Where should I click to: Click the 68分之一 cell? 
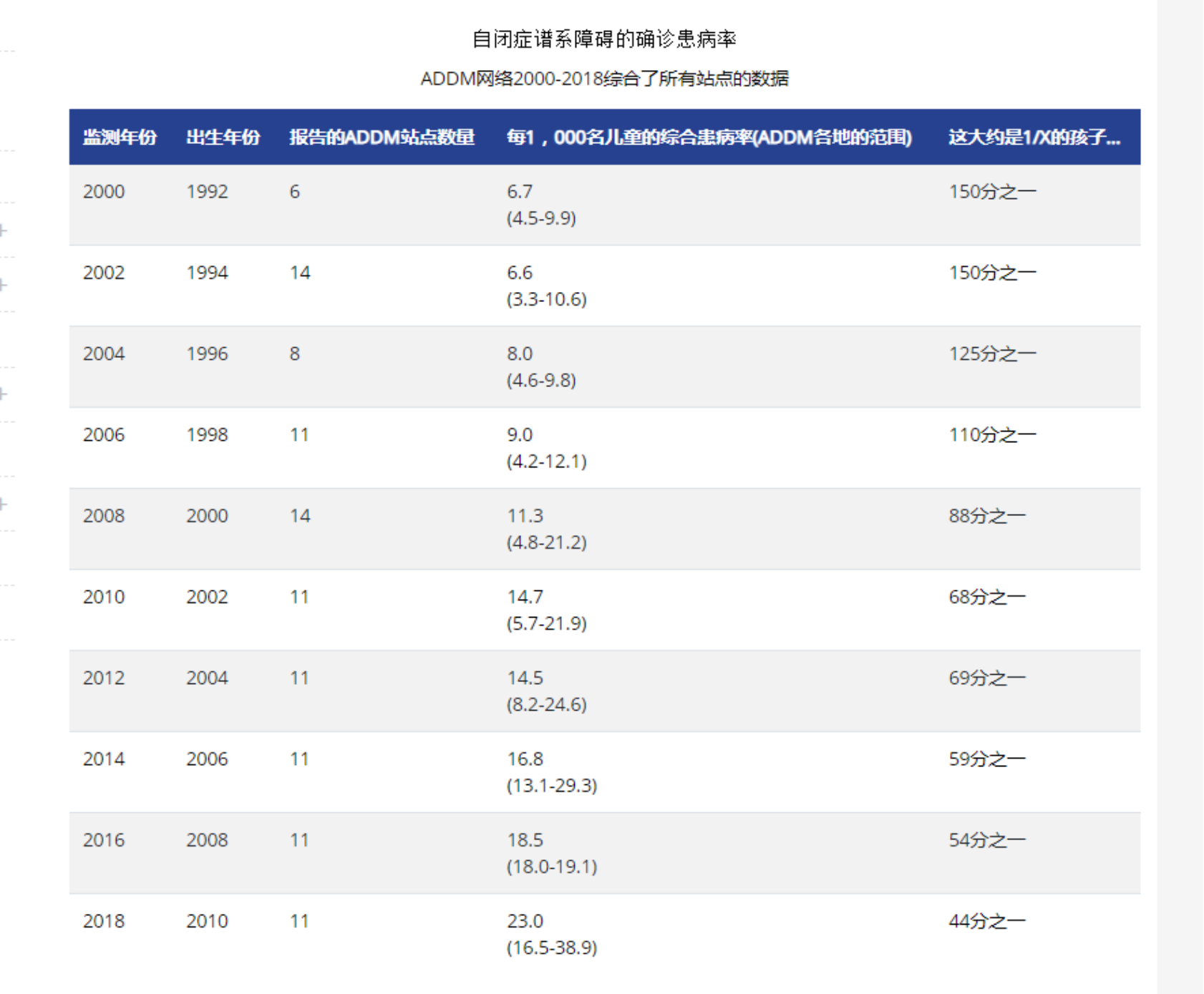pos(987,597)
